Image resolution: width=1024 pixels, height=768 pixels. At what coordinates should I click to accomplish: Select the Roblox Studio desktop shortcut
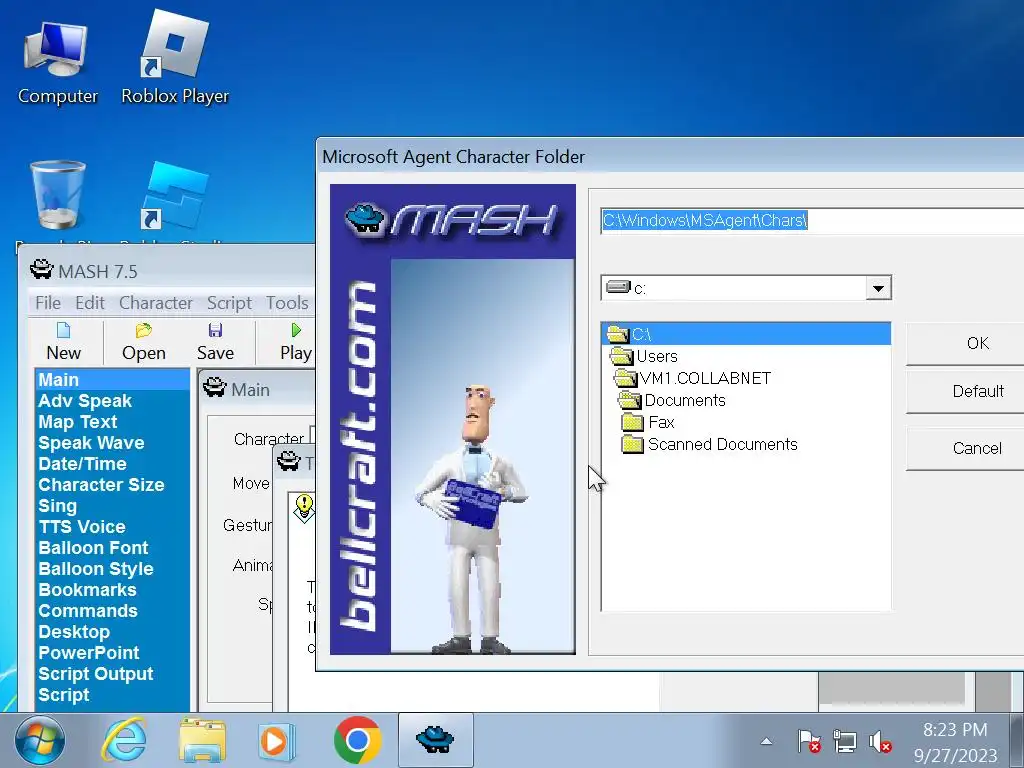pyautogui.click(x=175, y=202)
